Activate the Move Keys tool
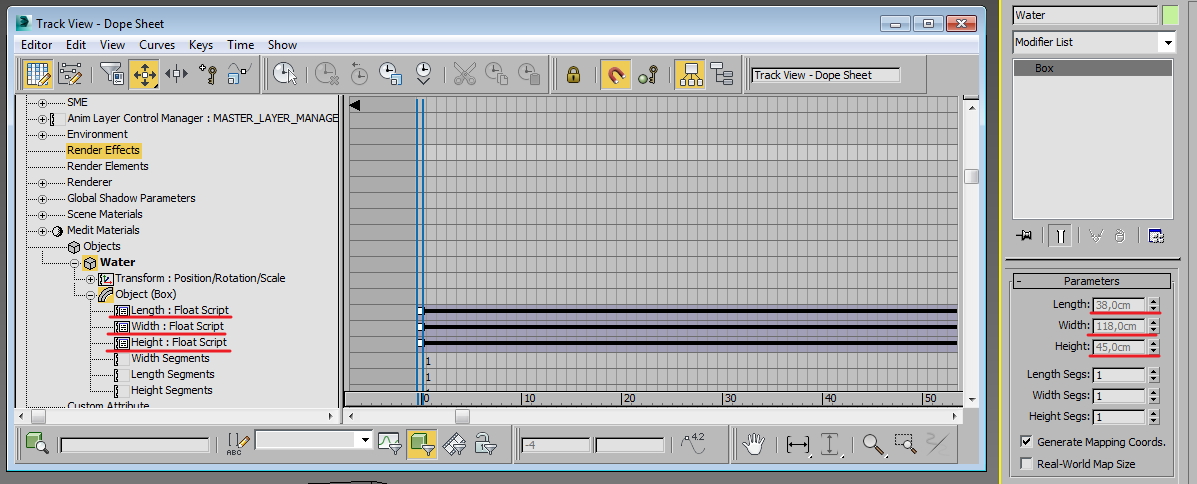This screenshot has height=484, width=1197. tap(144, 75)
